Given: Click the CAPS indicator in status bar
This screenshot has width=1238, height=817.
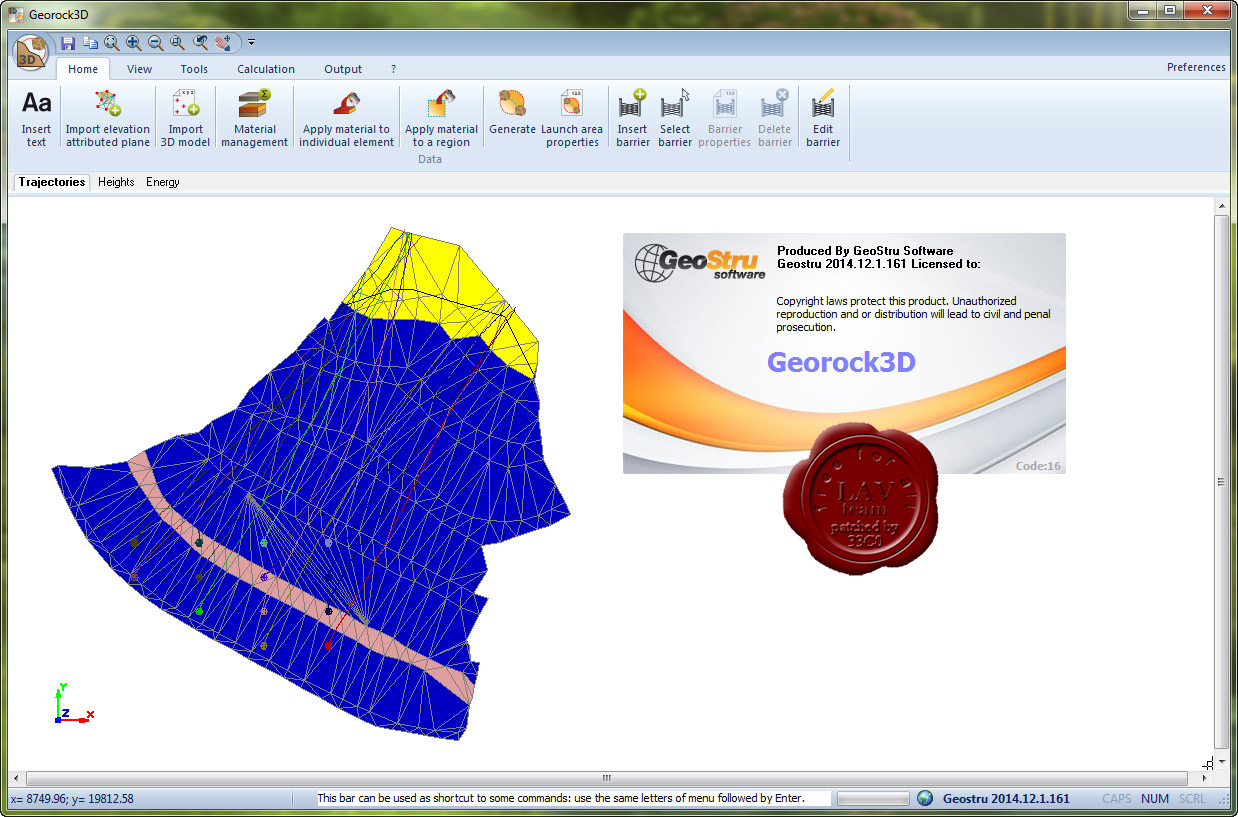Looking at the screenshot, I should (1117, 799).
